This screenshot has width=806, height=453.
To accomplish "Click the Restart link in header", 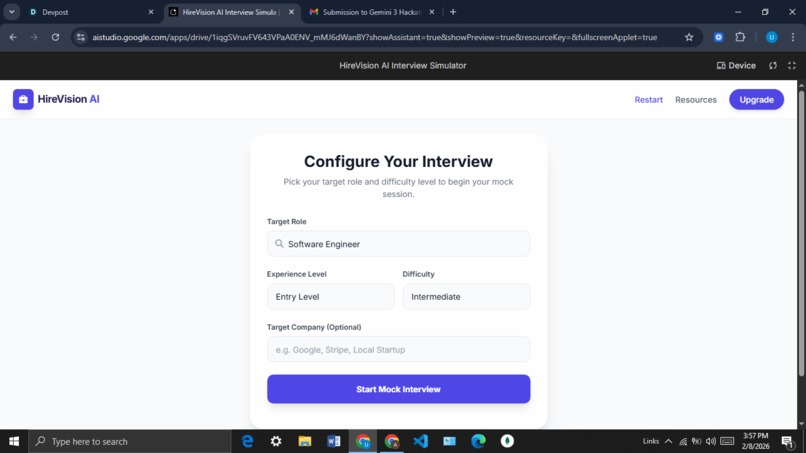I will pos(648,100).
